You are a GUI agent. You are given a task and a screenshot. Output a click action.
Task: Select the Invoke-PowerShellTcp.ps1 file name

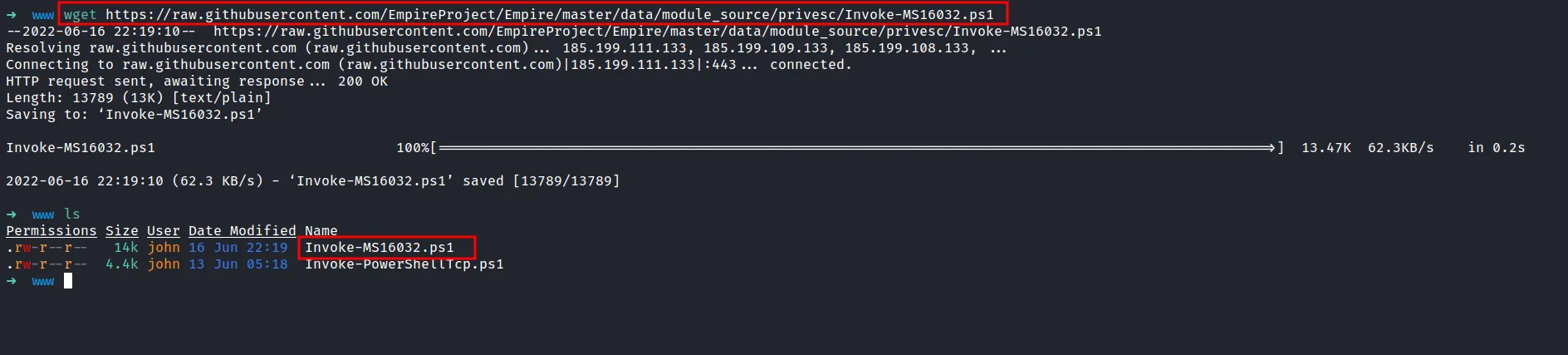[404, 264]
